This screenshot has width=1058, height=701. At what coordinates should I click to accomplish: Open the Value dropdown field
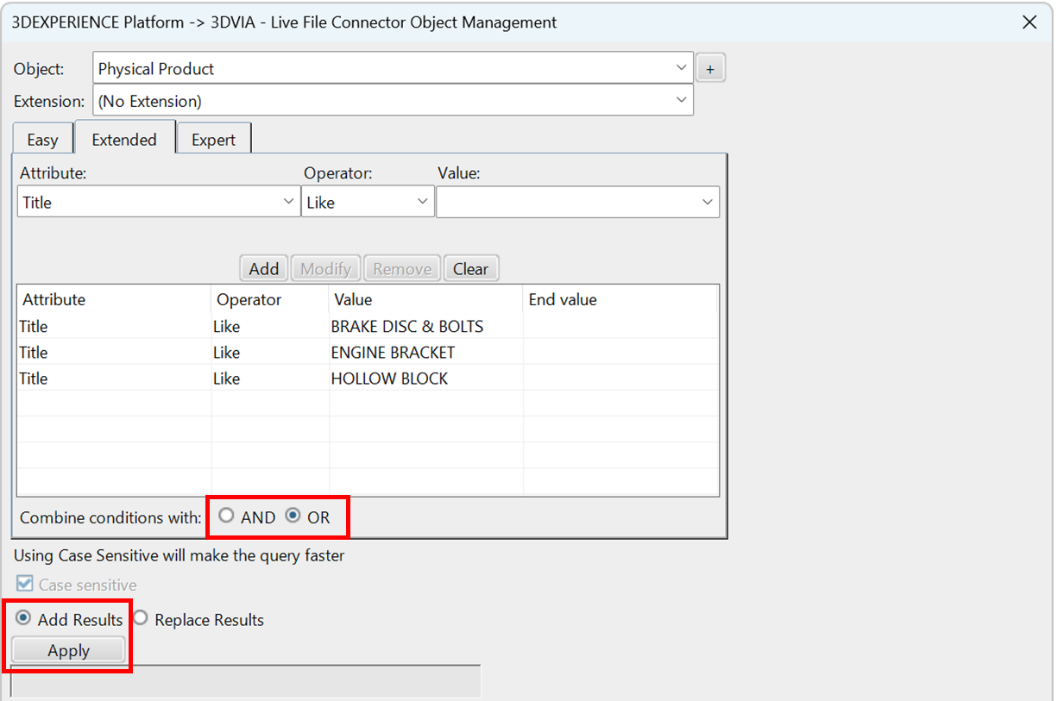[x=578, y=202]
